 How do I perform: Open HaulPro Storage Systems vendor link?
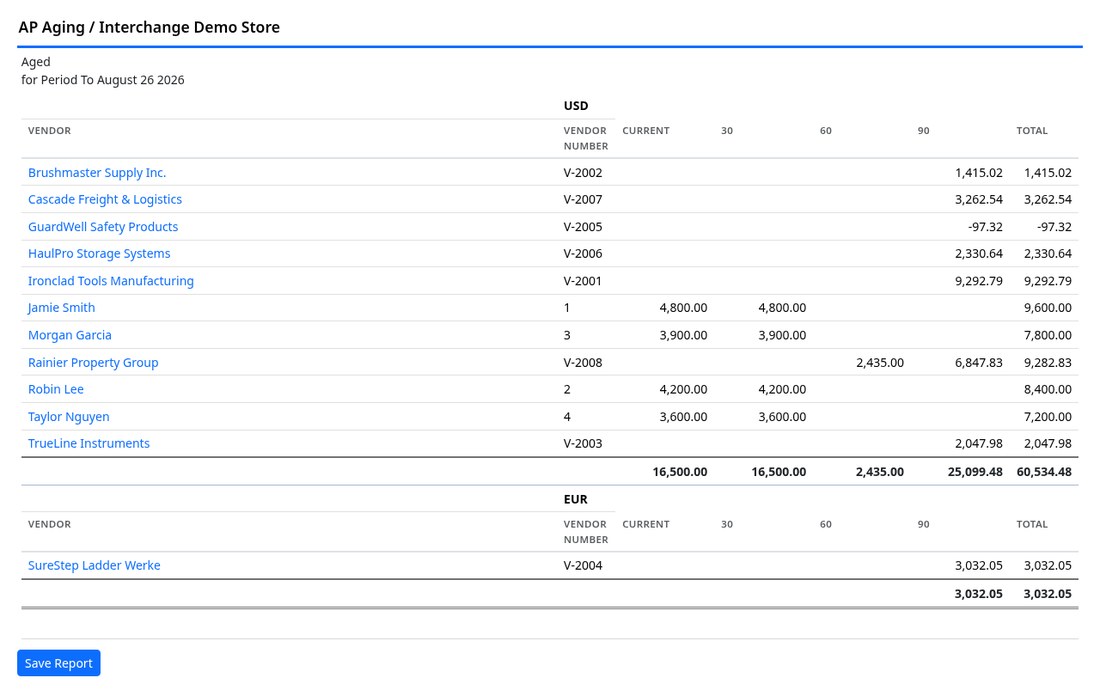pos(99,253)
